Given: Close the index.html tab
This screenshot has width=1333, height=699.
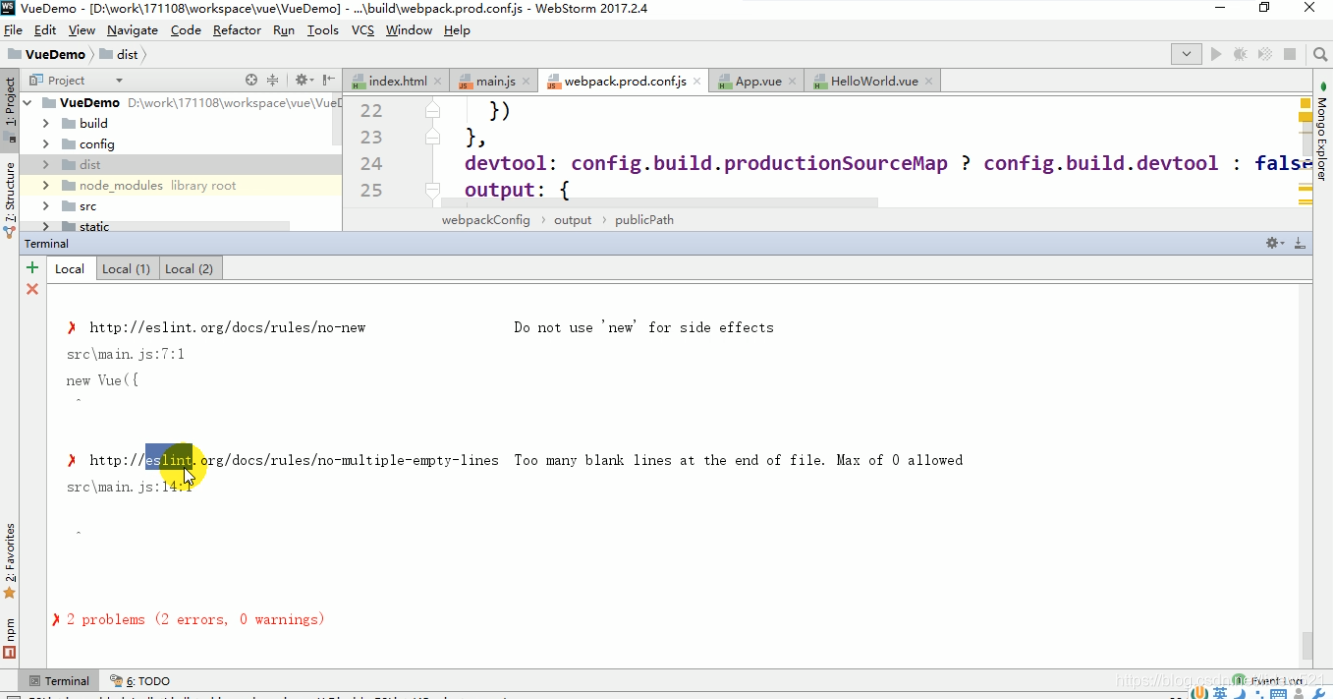Looking at the screenshot, I should (x=438, y=81).
